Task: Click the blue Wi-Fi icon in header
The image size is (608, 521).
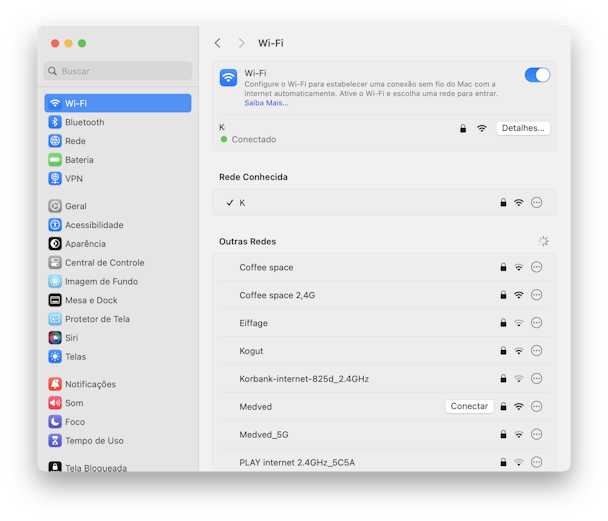Action: click(x=228, y=78)
